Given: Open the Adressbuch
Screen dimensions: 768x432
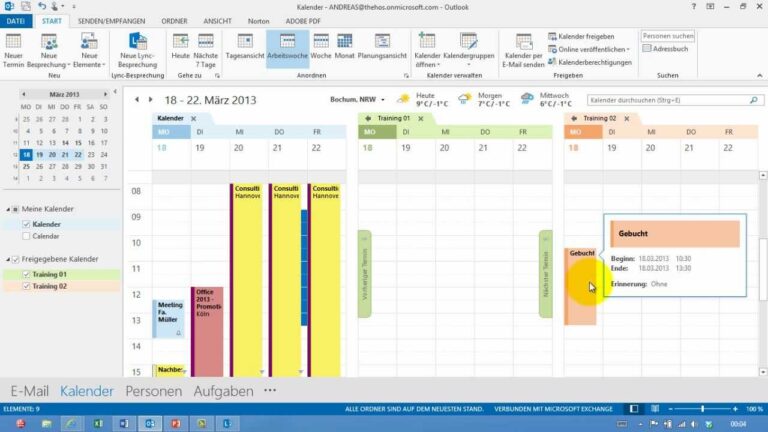Looking at the screenshot, I should [665, 48].
